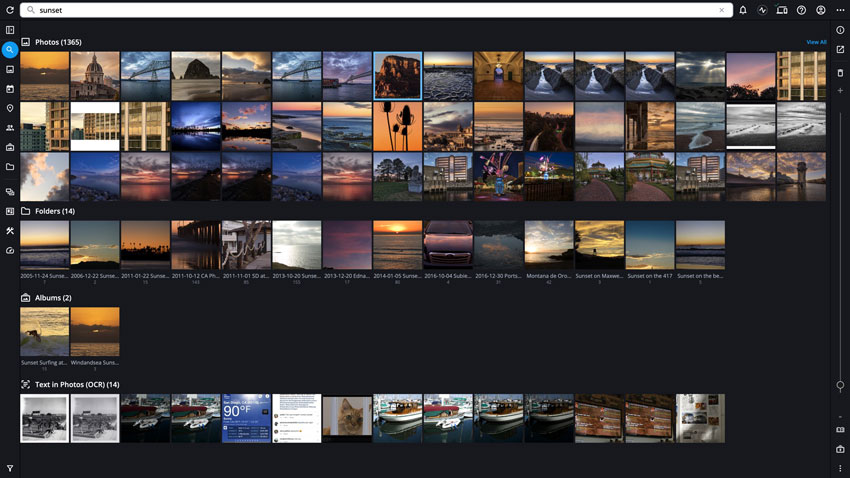The height and width of the screenshot is (478, 850).
Task: Click the book icon near bottom right
Action: [840, 430]
